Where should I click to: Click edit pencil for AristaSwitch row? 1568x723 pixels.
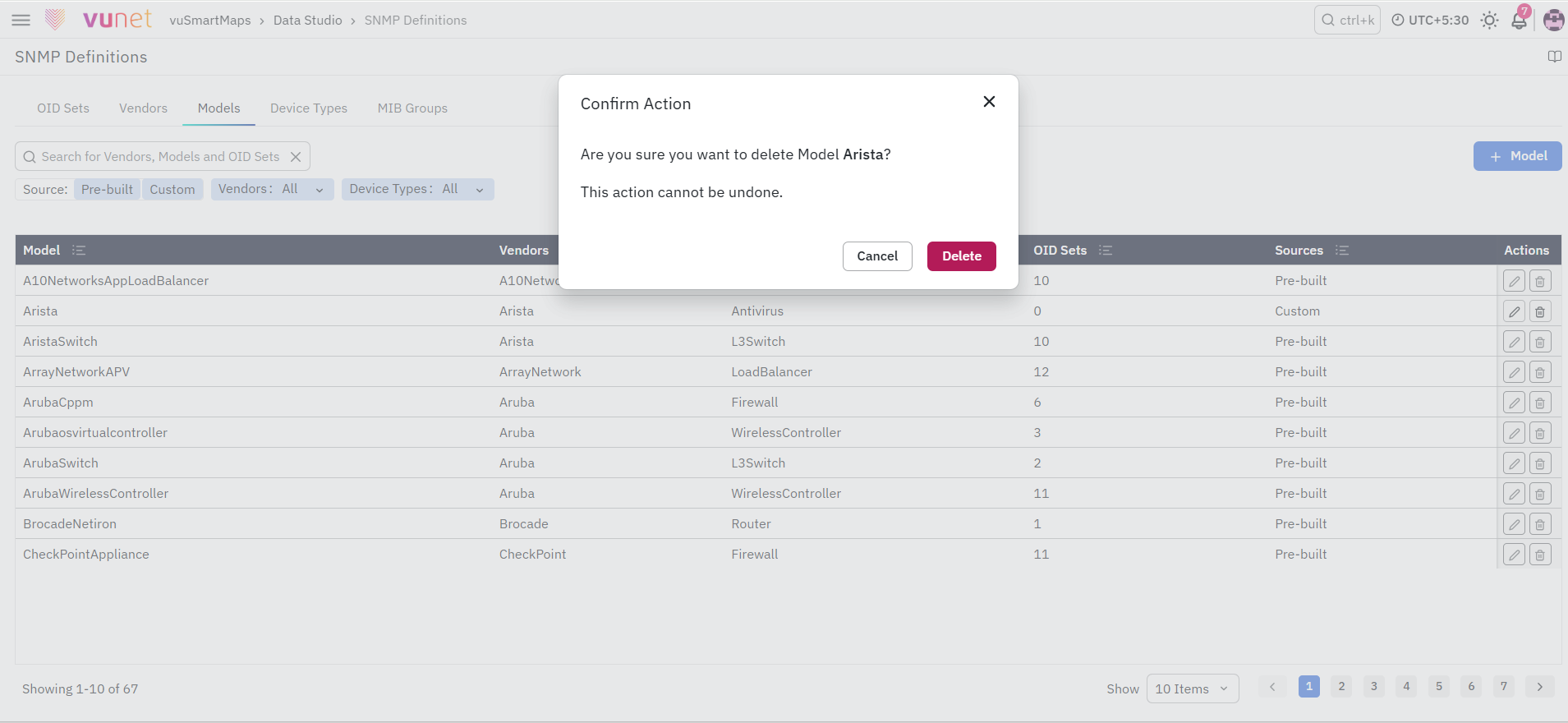pyautogui.click(x=1514, y=342)
